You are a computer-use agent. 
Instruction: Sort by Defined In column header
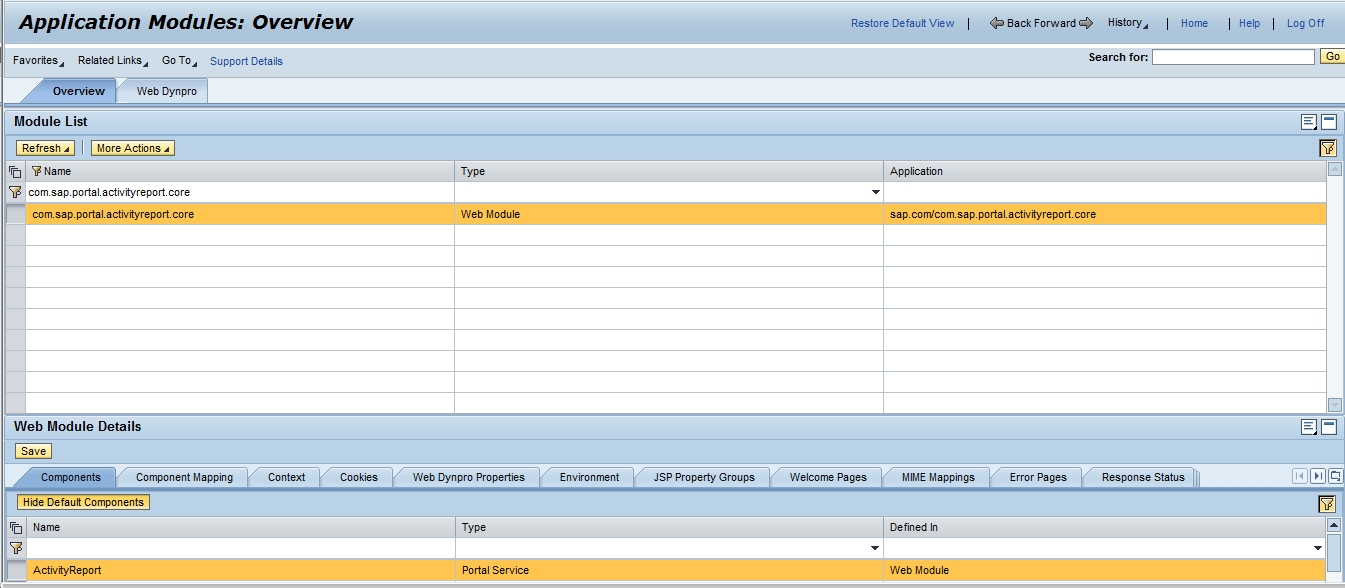[x=1105, y=527]
